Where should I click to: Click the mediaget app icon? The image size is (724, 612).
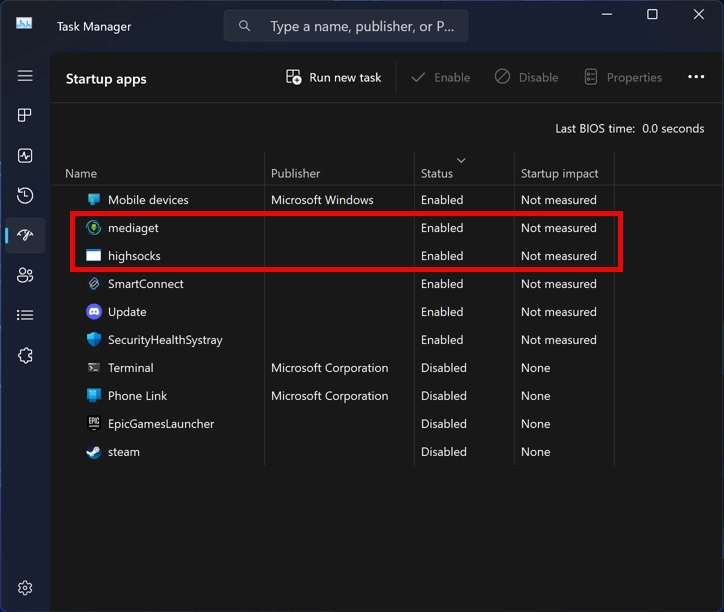tap(94, 227)
